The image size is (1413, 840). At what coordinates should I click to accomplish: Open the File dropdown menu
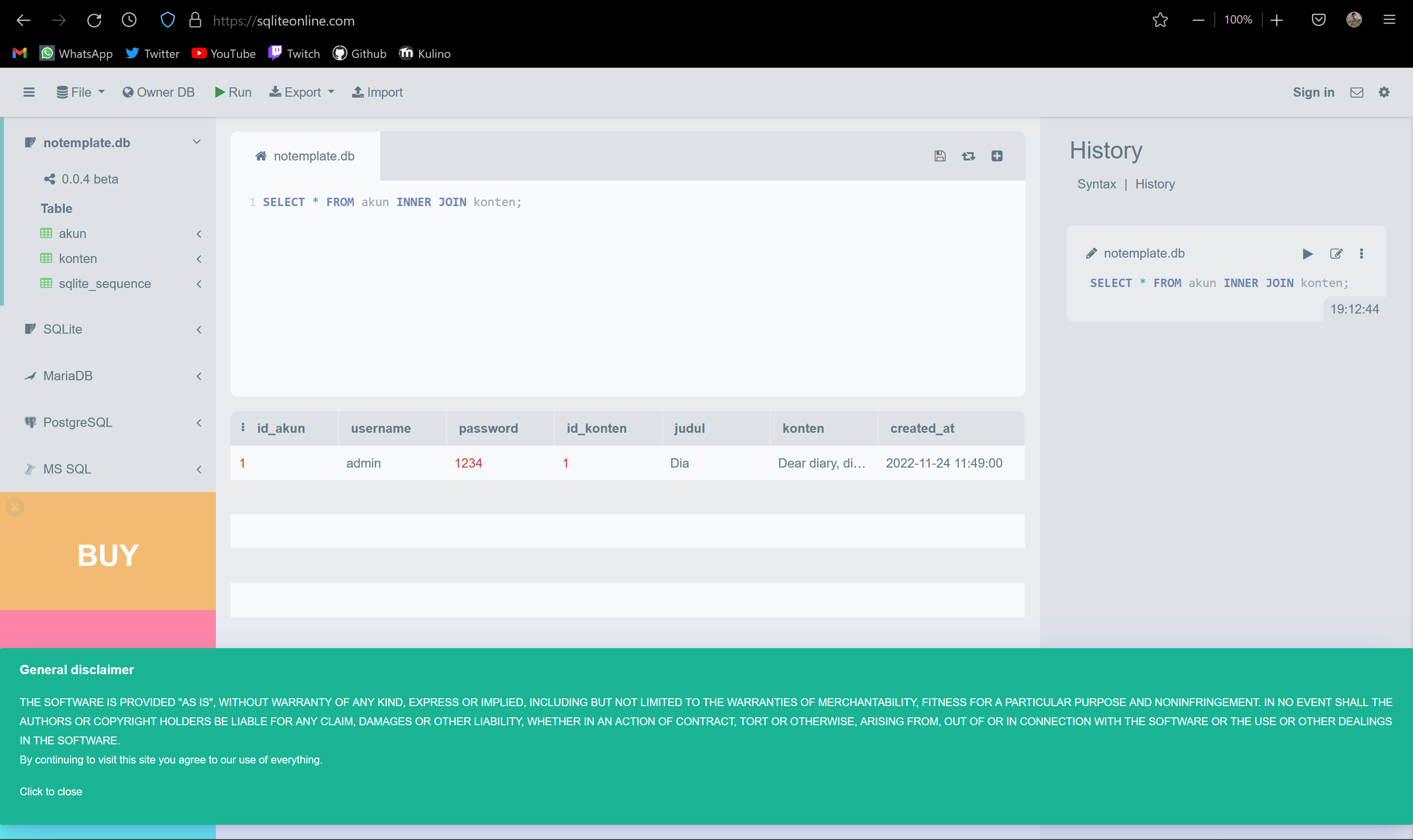coord(81,92)
